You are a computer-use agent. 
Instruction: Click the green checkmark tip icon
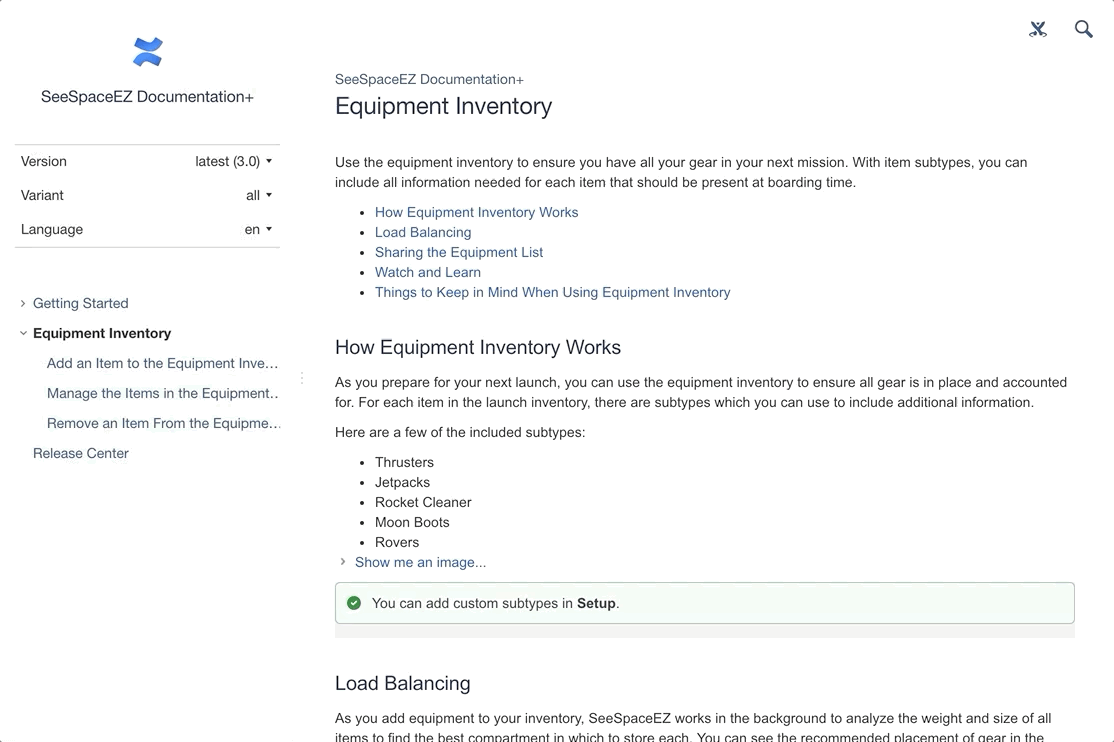[354, 603]
